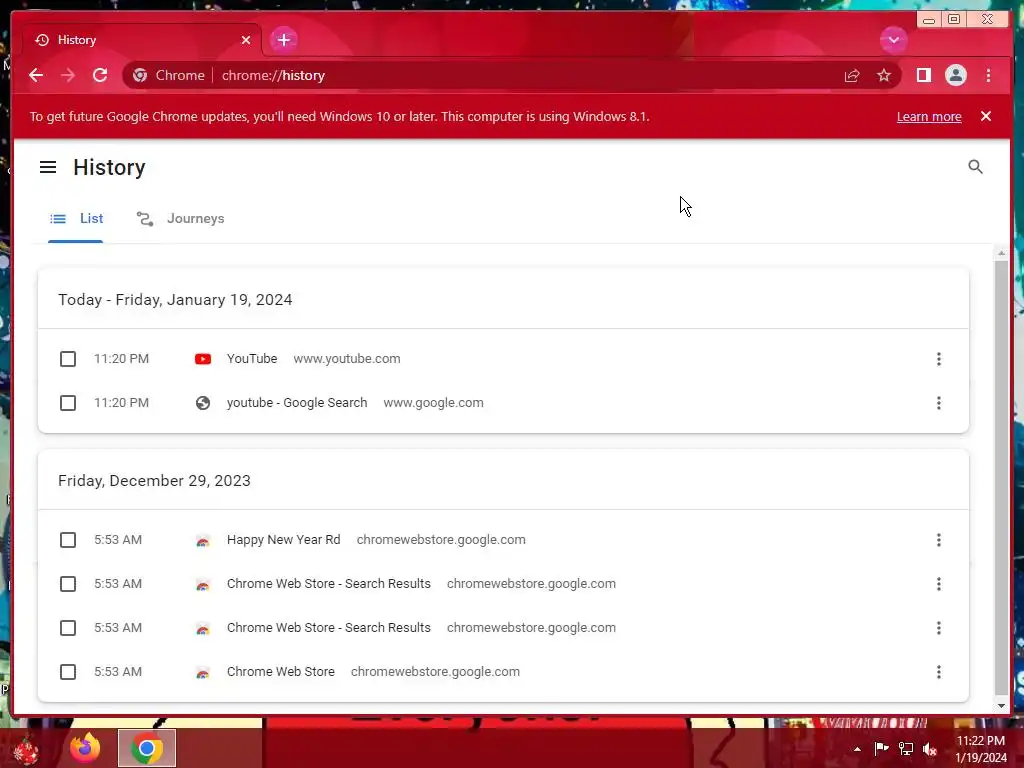1024x768 pixels.
Task: Click the 11:20 PM time of YouTube entry
Action: click(121, 359)
